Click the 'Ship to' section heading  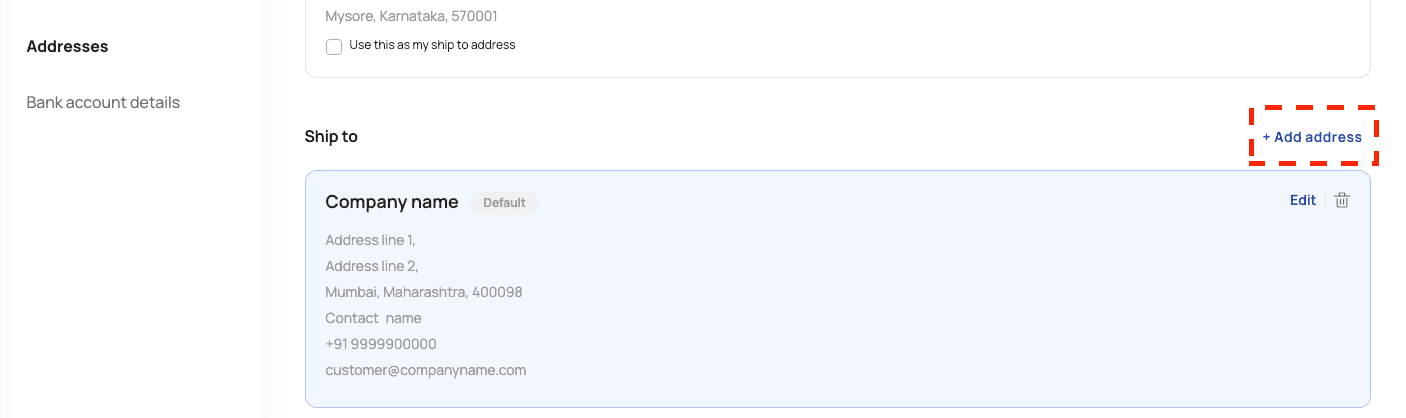pos(331,136)
